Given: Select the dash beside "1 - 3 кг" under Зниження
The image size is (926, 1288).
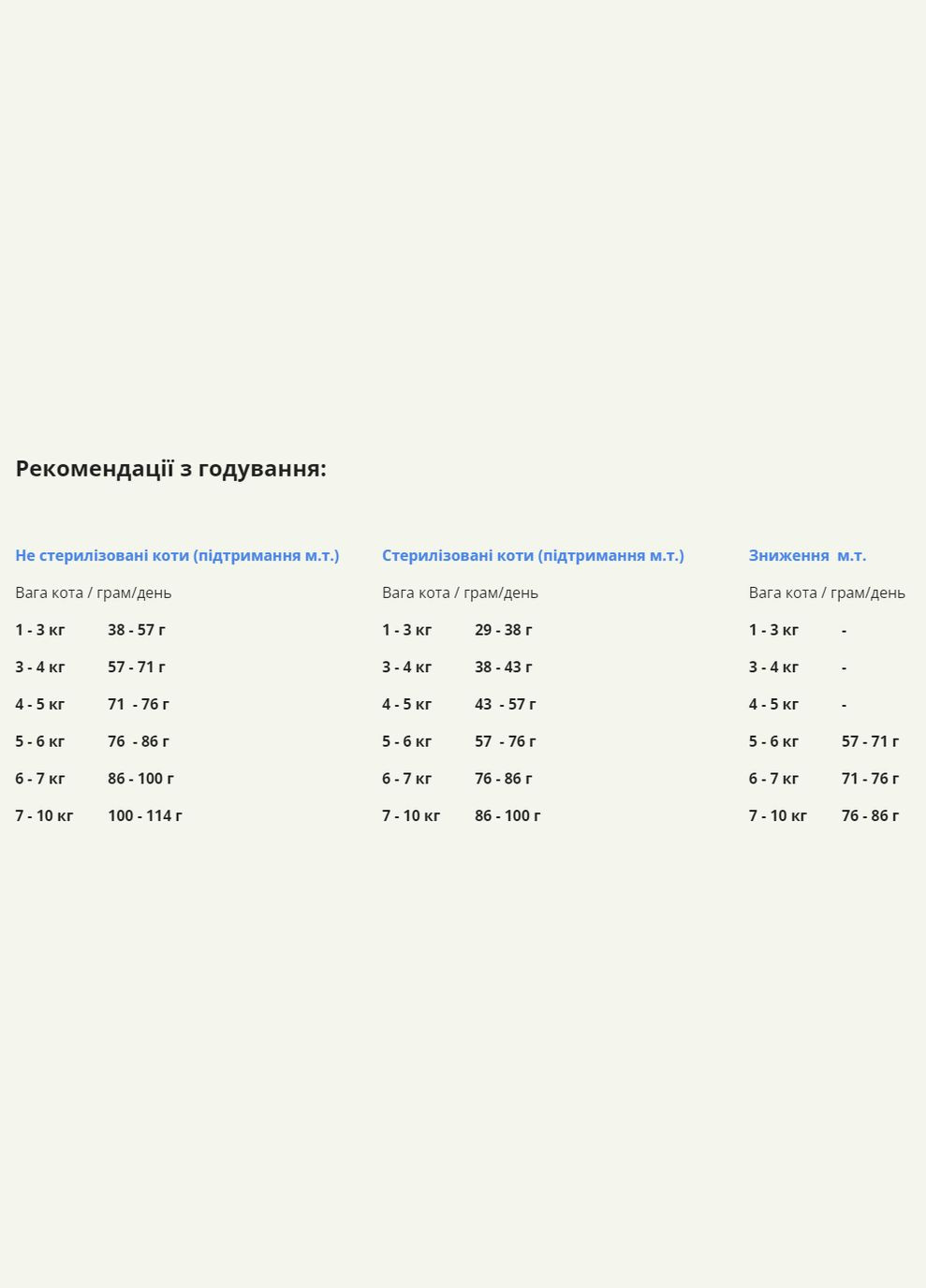Looking at the screenshot, I should [844, 630].
